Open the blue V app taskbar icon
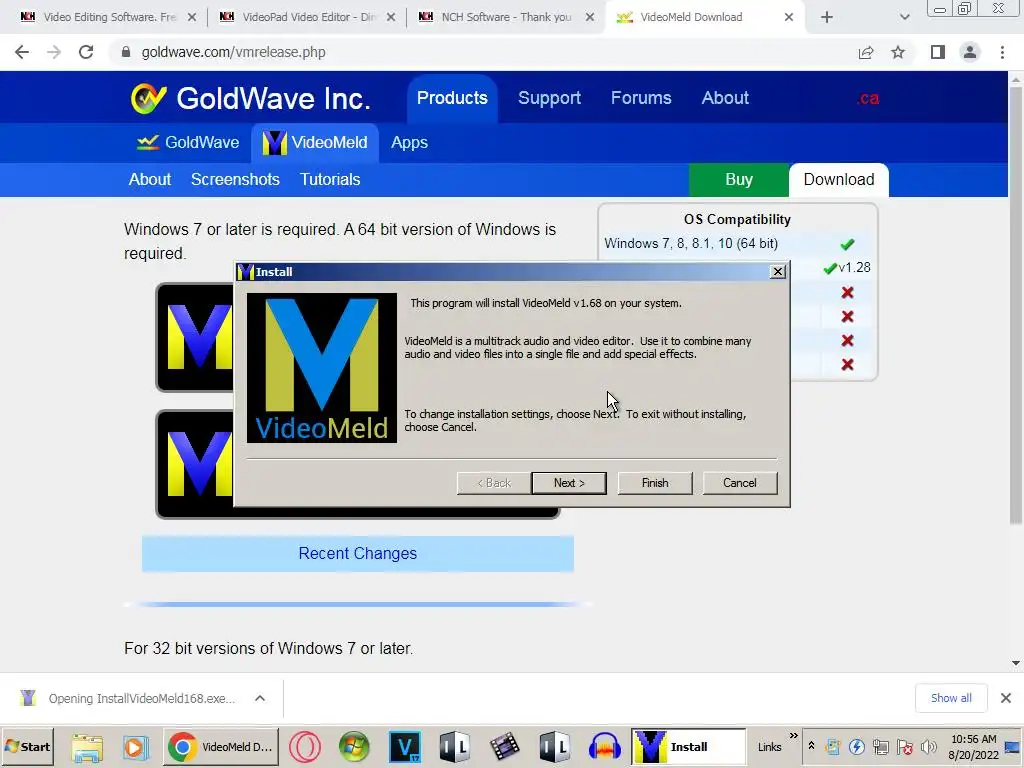 click(x=405, y=747)
